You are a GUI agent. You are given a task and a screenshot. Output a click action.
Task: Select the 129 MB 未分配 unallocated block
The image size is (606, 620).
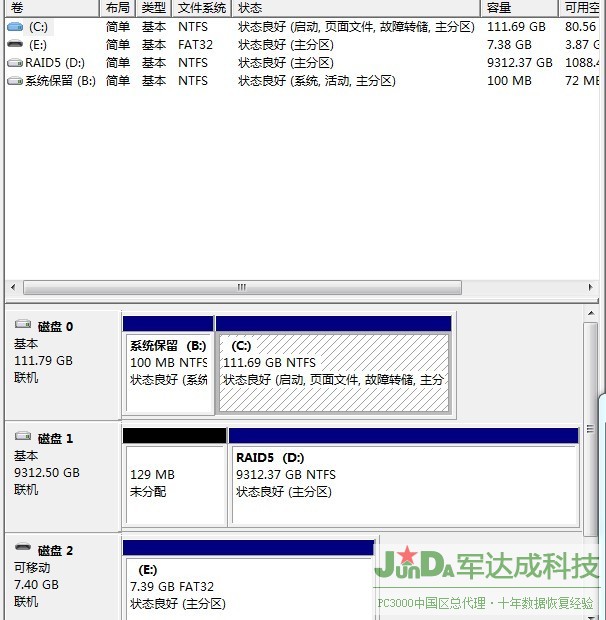(x=175, y=477)
